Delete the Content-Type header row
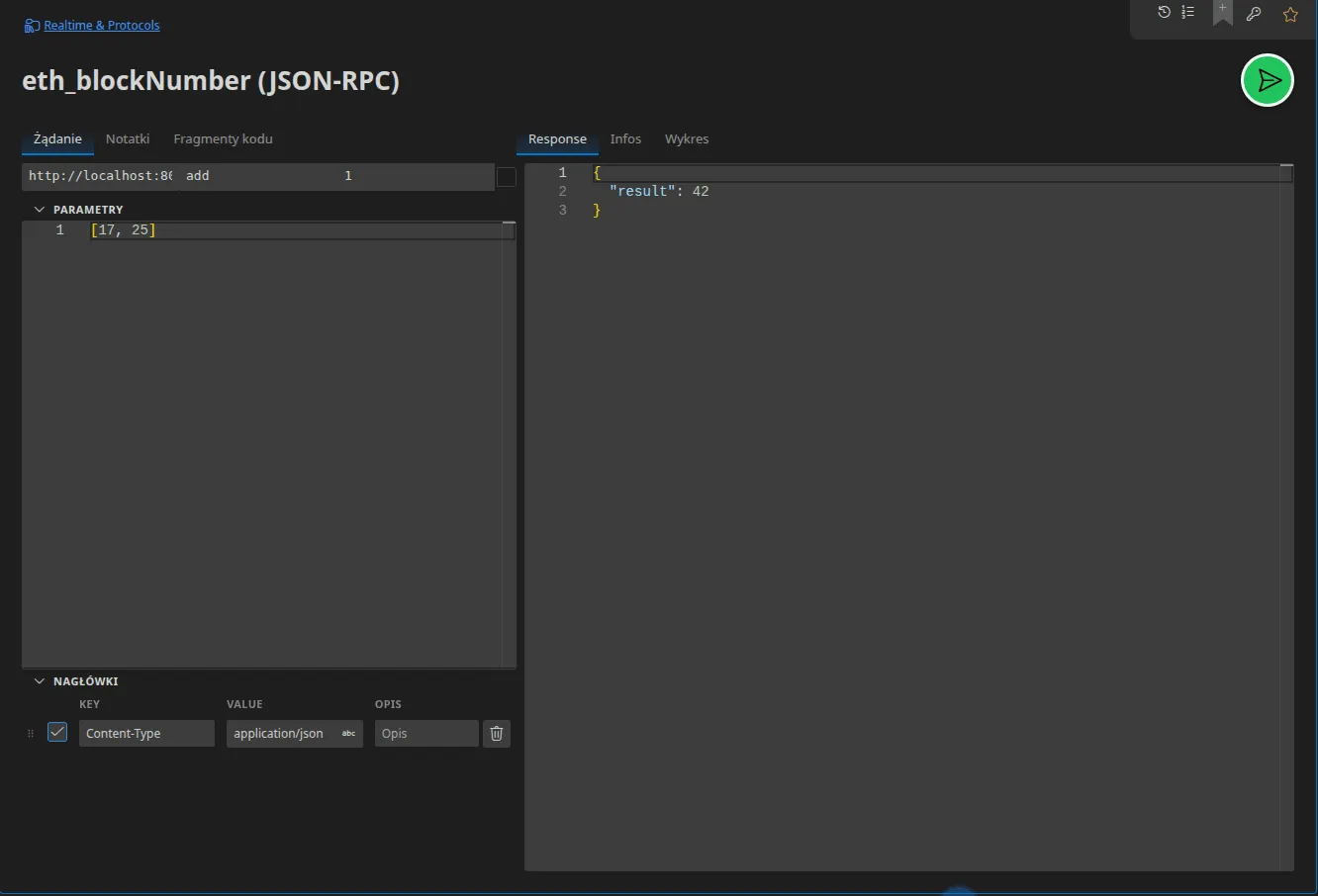The width and height of the screenshot is (1318, 896). tap(497, 733)
